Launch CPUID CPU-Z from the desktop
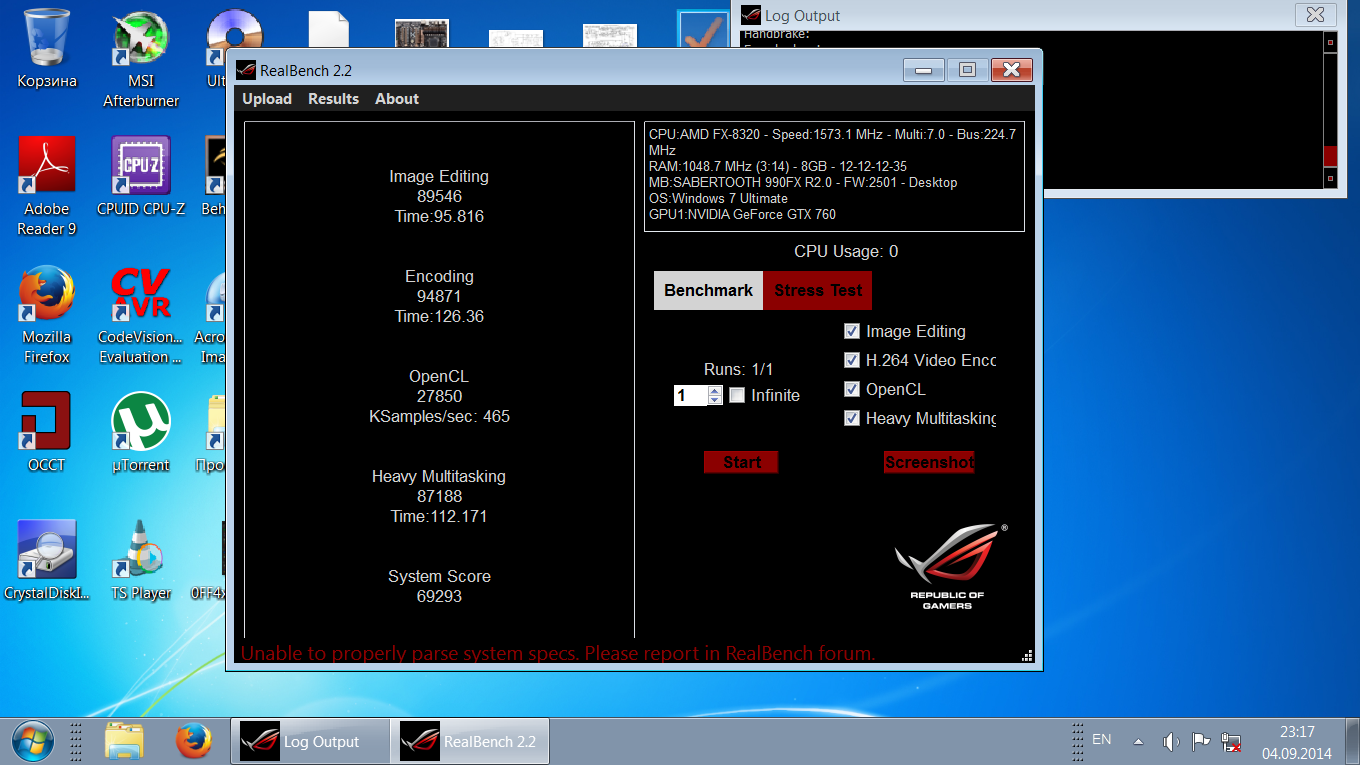Image resolution: width=1360 pixels, height=765 pixels. (x=141, y=177)
